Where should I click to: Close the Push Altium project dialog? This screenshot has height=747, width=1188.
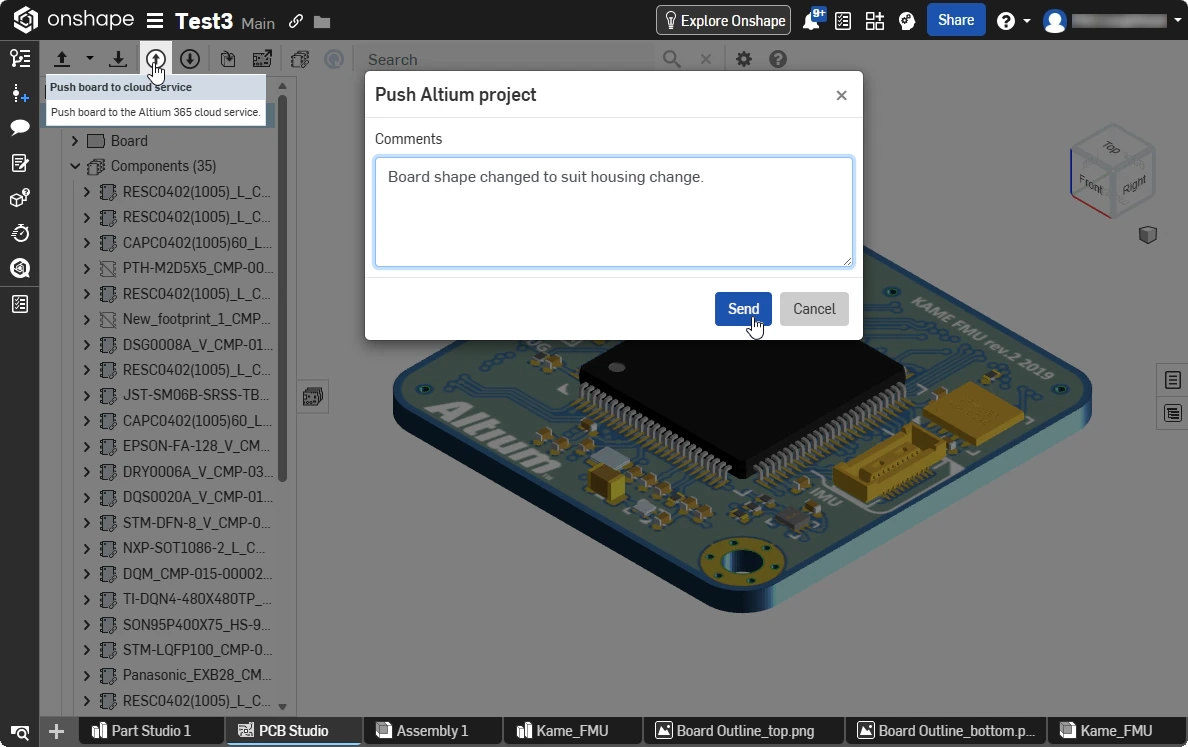point(841,95)
